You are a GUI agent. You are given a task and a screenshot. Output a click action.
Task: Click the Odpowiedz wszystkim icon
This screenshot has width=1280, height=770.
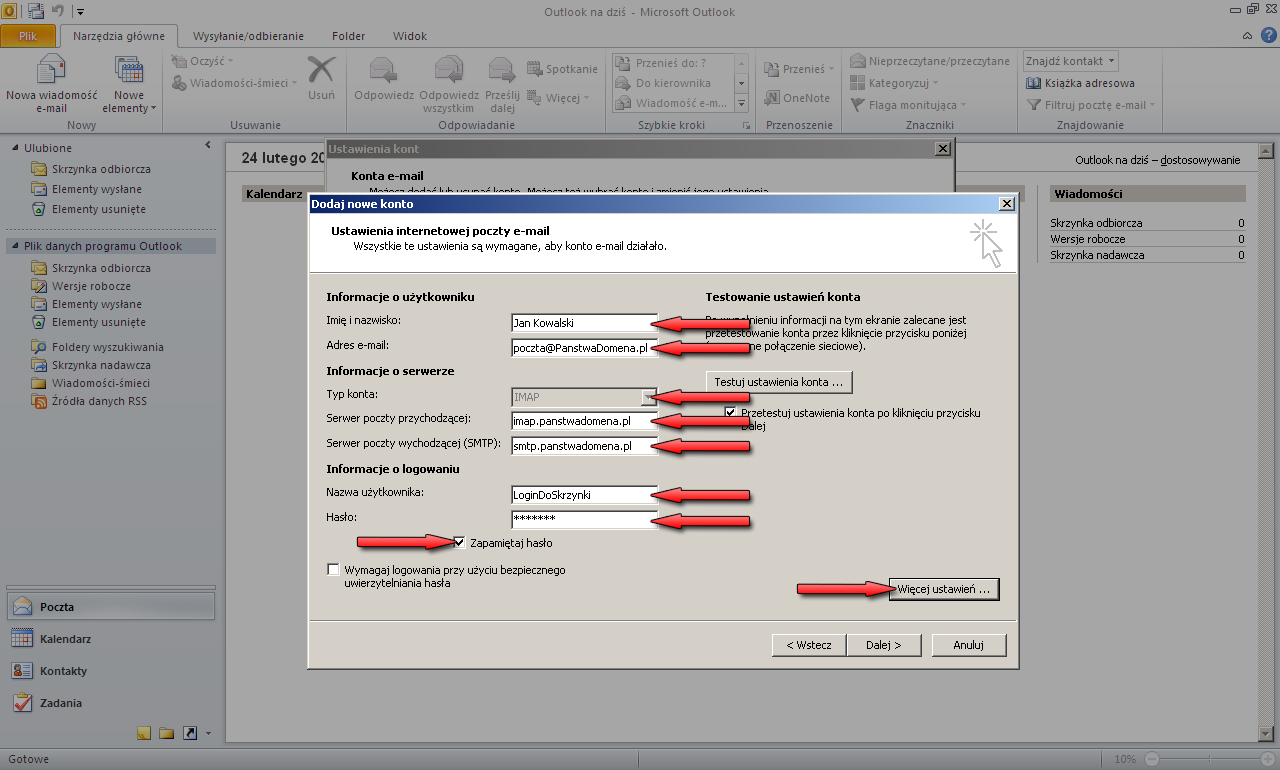tap(449, 83)
